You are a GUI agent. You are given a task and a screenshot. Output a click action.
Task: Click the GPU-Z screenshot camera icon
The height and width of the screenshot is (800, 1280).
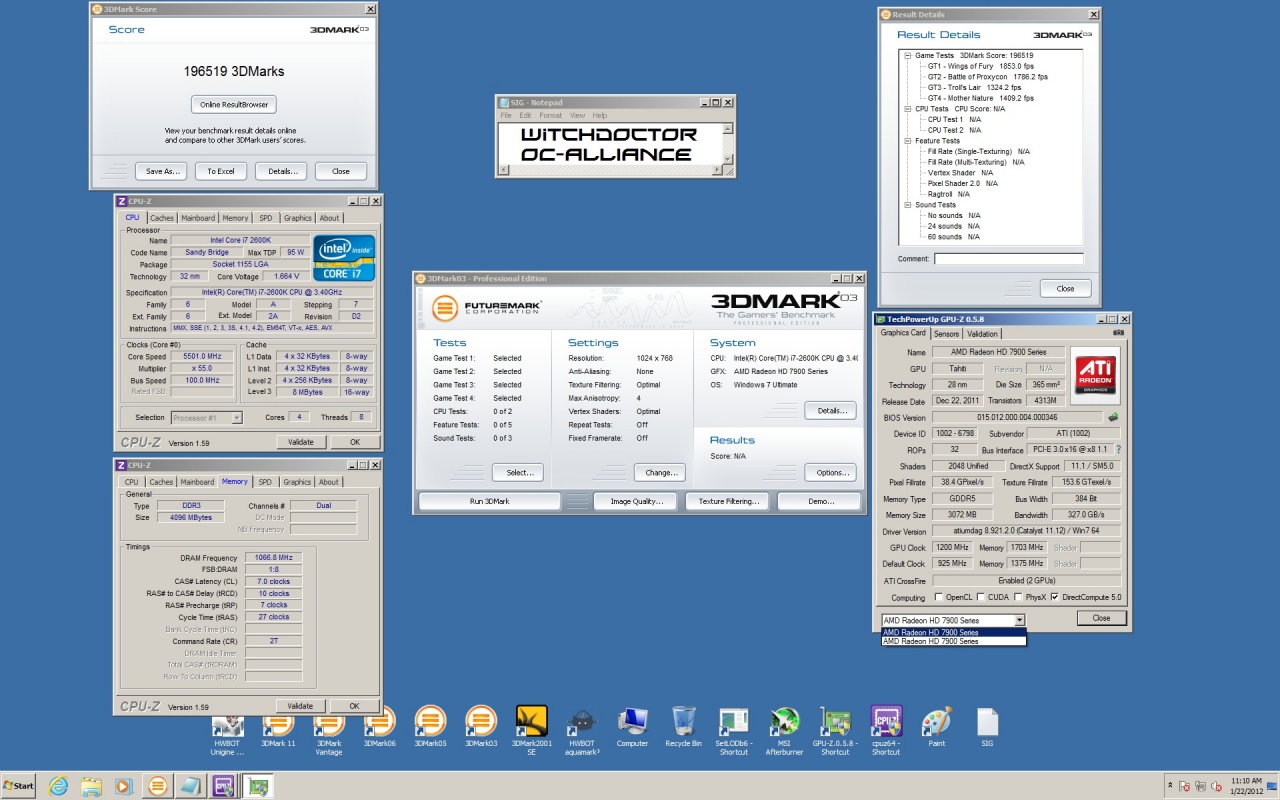pyautogui.click(x=1118, y=333)
